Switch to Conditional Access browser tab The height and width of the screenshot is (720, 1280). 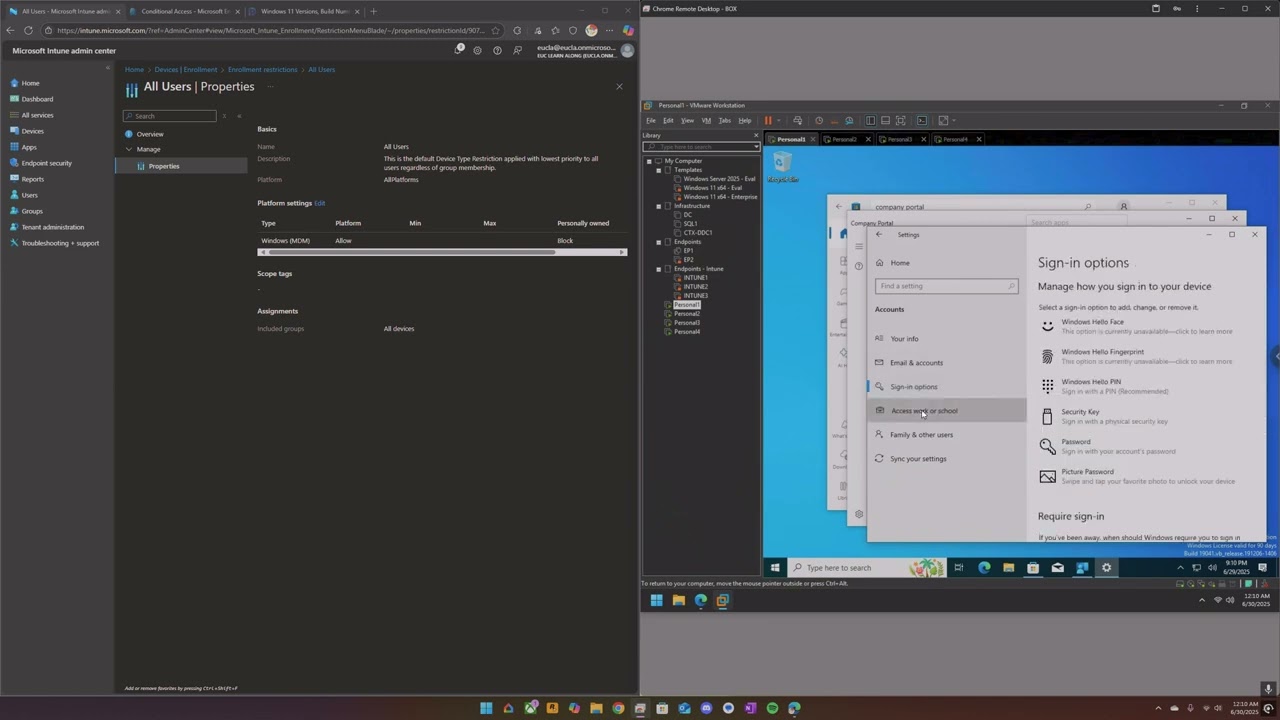click(x=185, y=11)
